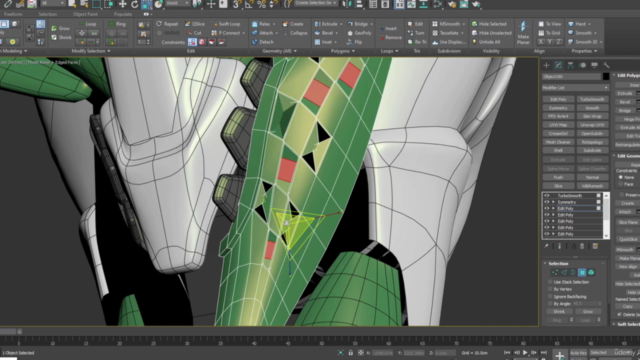Enable Use Stack Selection checkbox

(x=550, y=282)
